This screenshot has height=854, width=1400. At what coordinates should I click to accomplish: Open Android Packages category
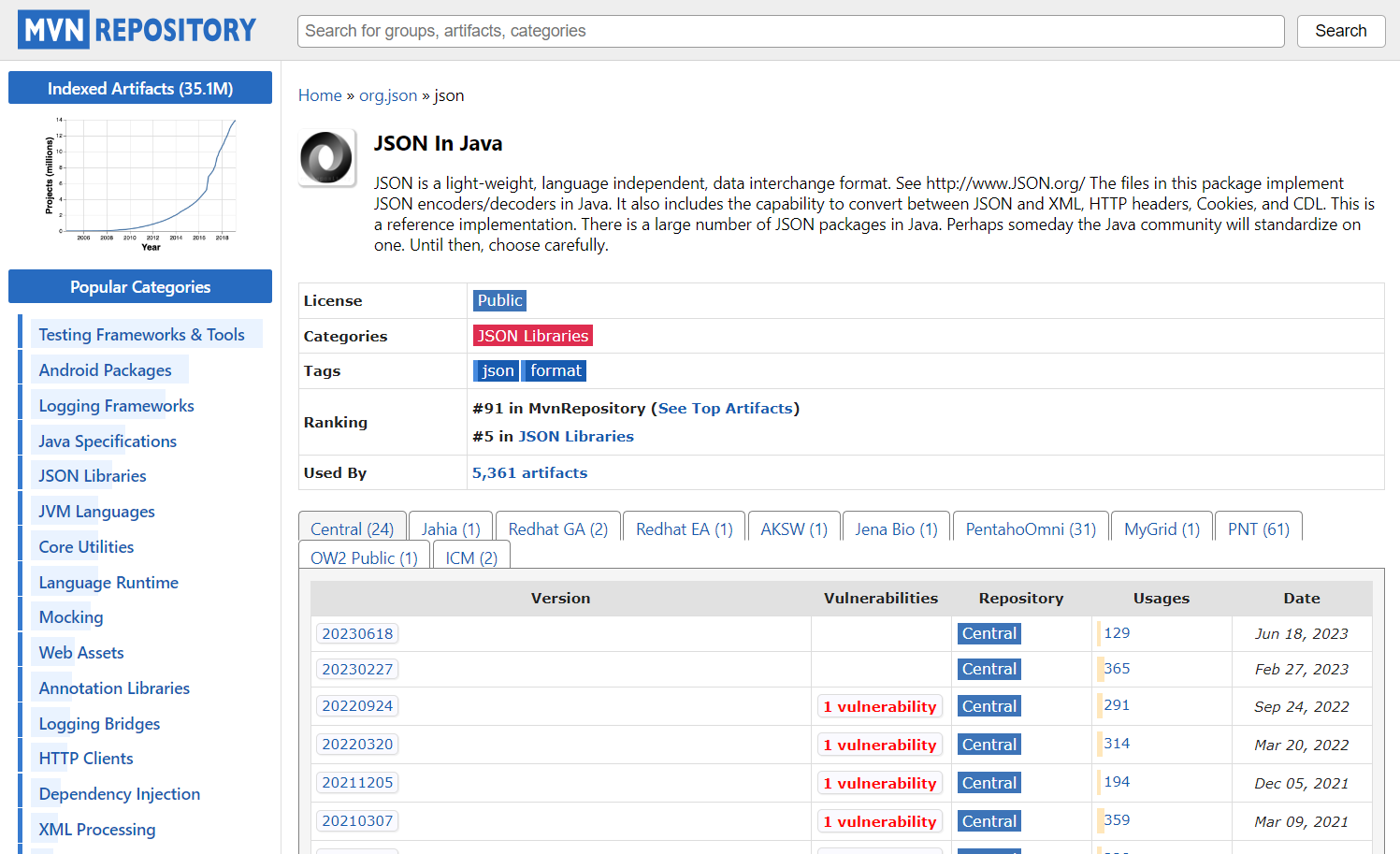105,370
